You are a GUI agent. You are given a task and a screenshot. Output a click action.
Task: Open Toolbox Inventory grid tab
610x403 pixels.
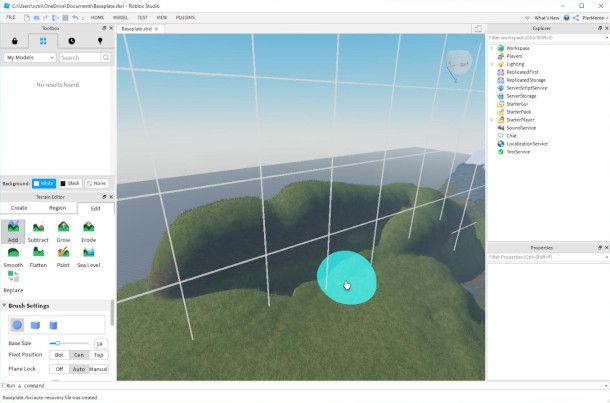pos(43,41)
